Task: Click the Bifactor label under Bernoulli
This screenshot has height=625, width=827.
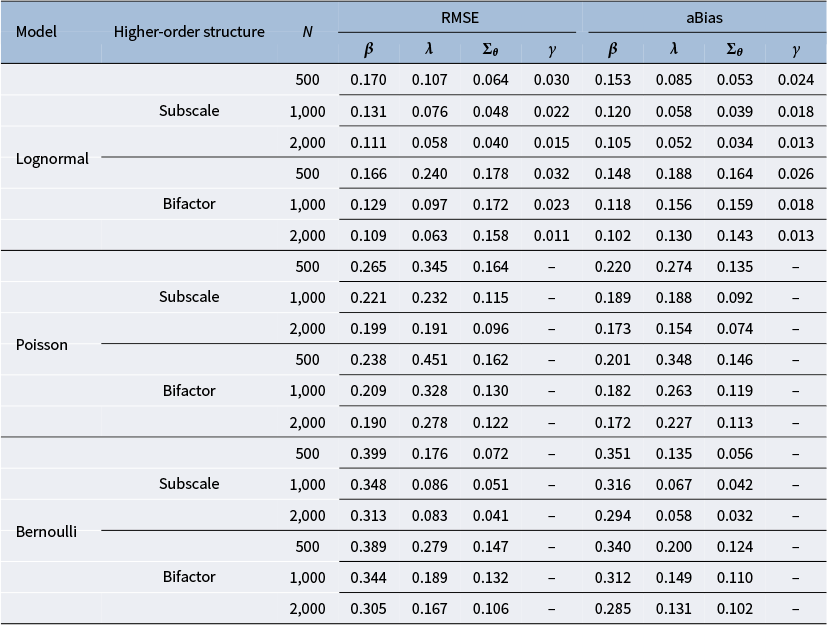Action: (x=189, y=576)
